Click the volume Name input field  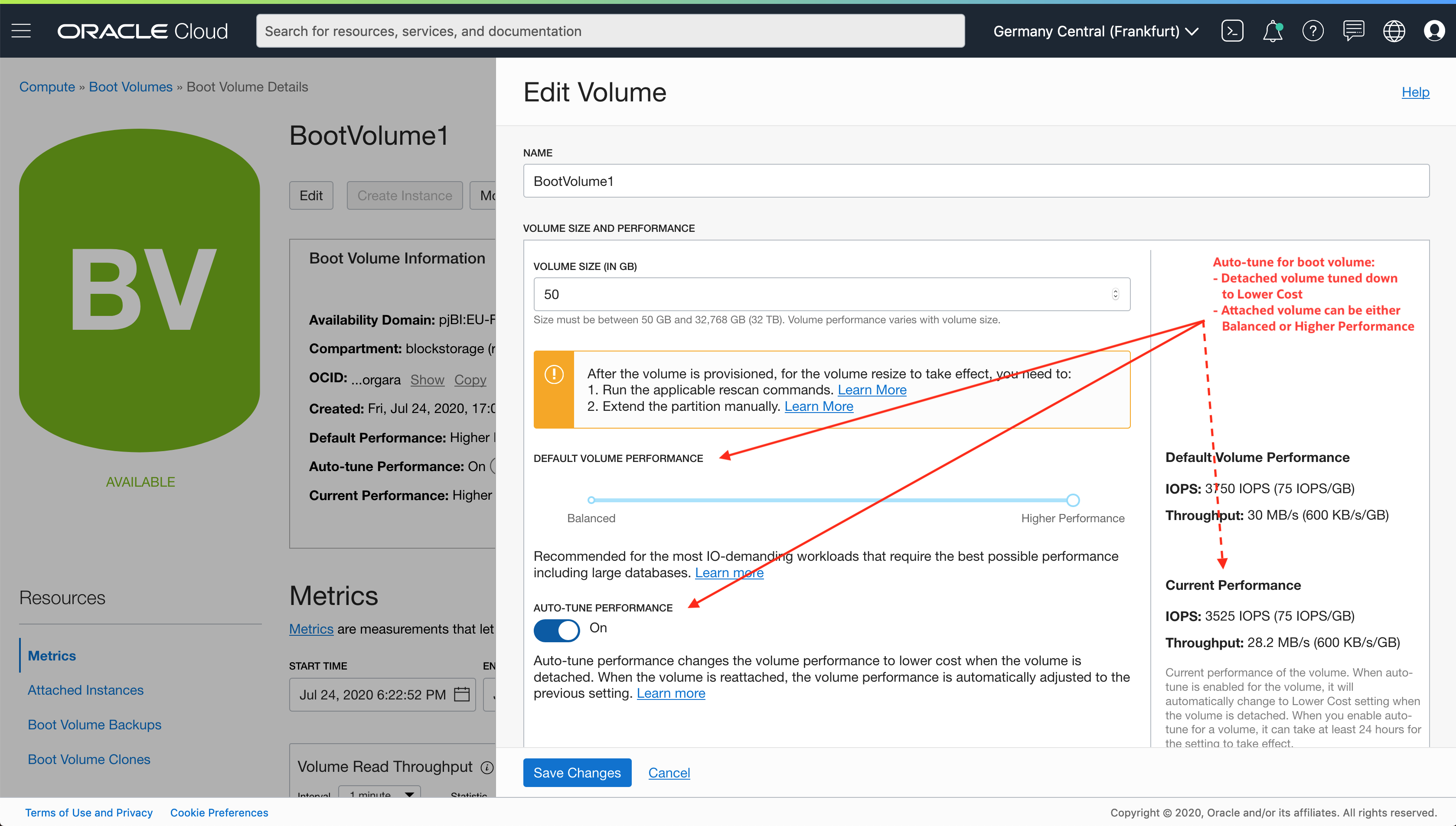point(976,181)
